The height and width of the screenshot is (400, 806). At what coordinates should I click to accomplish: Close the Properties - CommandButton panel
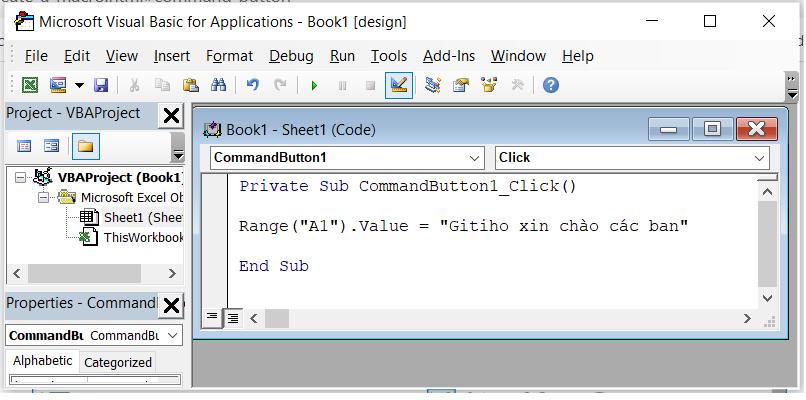click(171, 306)
